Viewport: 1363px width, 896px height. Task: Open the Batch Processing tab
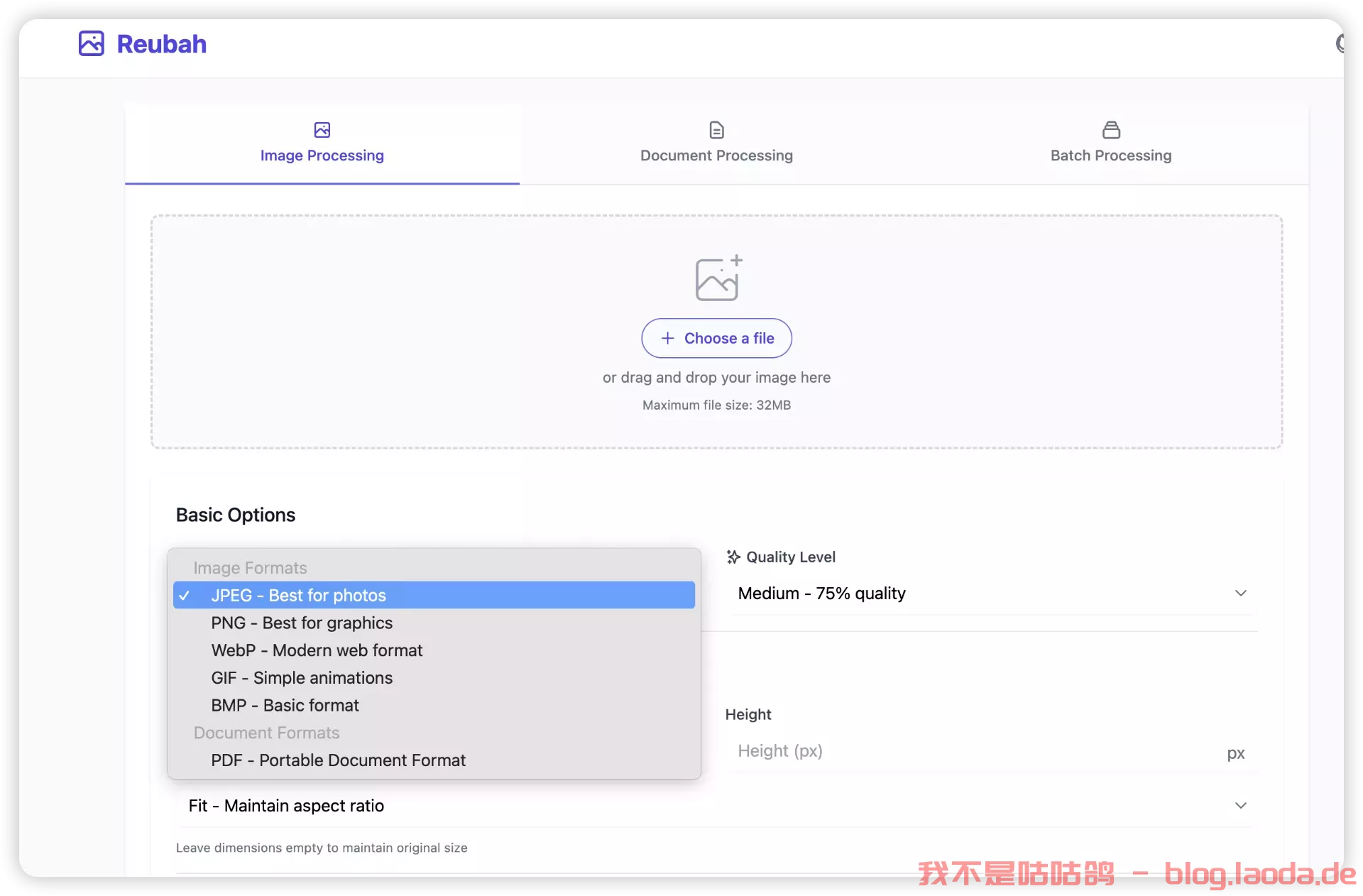pyautogui.click(x=1111, y=155)
